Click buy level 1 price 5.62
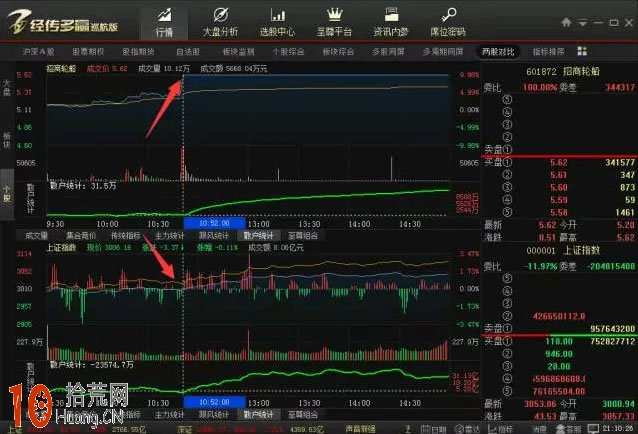 558,163
